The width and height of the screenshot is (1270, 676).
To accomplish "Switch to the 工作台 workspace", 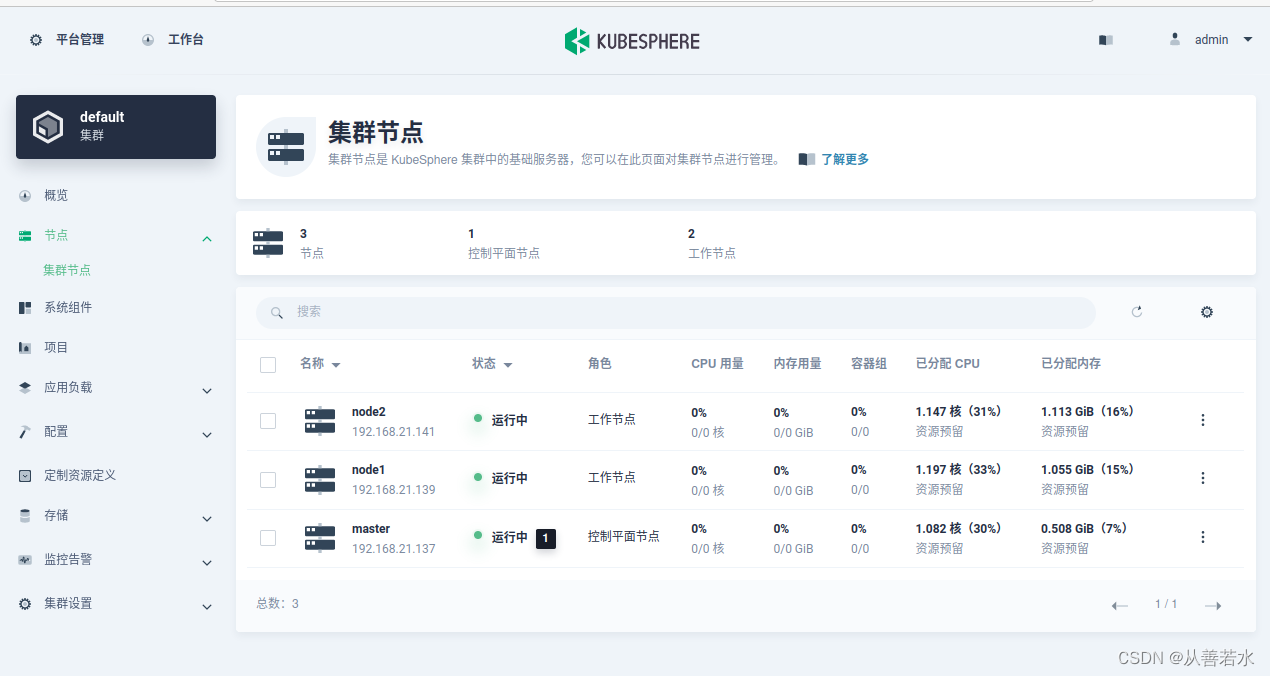I will click(x=184, y=39).
